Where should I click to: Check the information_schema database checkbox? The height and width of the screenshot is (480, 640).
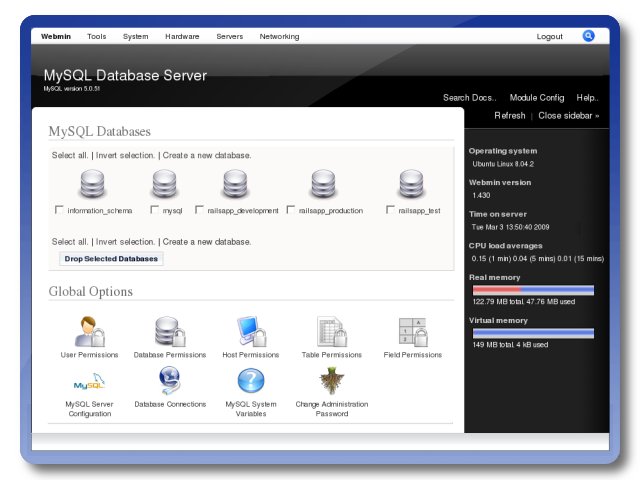(59, 210)
